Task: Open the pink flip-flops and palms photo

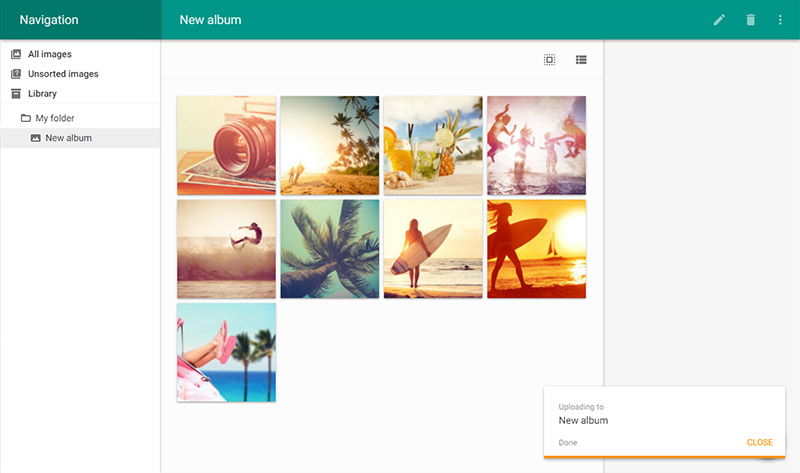Action: [x=227, y=353]
